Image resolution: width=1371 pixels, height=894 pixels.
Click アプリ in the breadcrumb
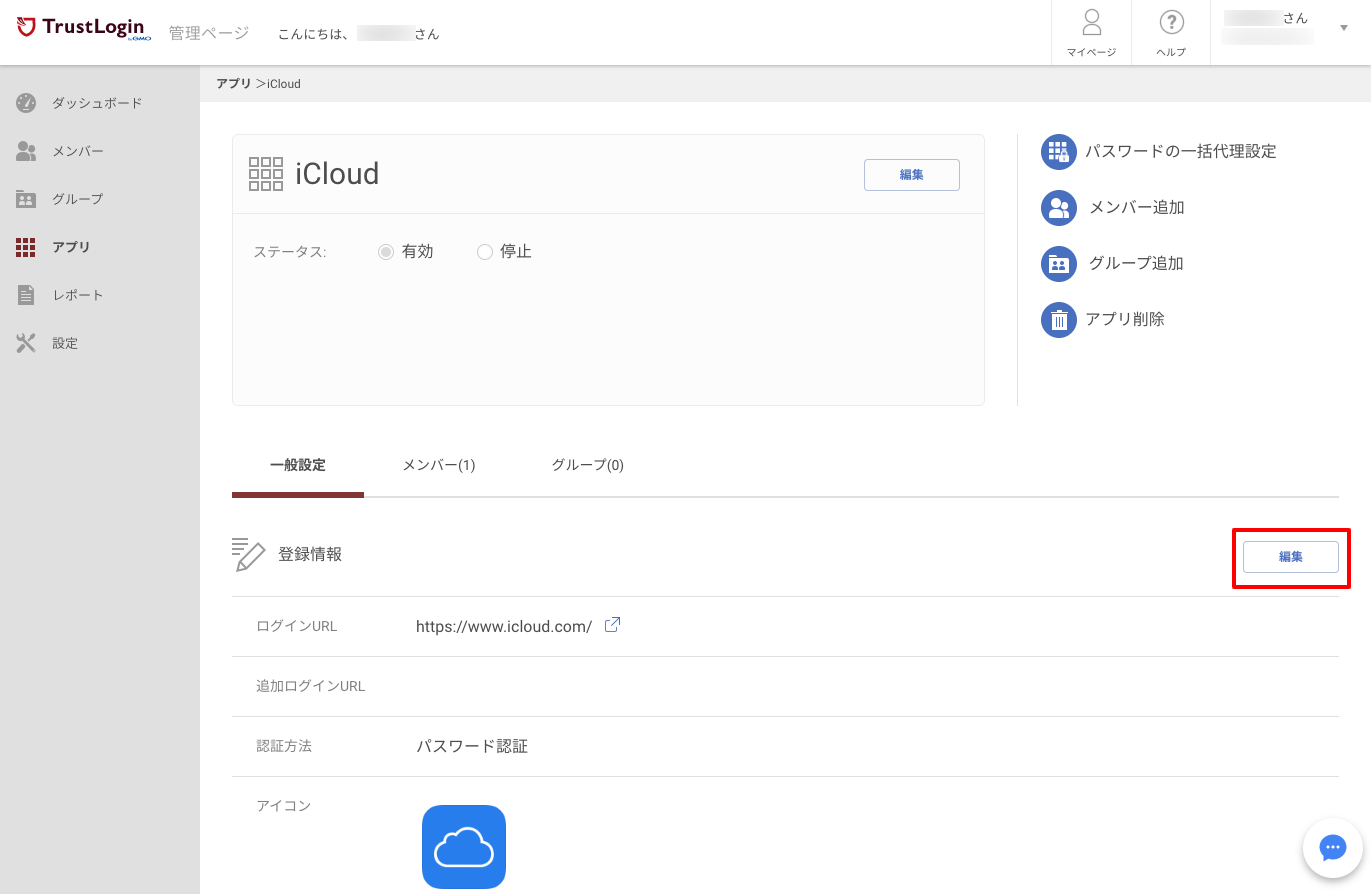tap(234, 84)
